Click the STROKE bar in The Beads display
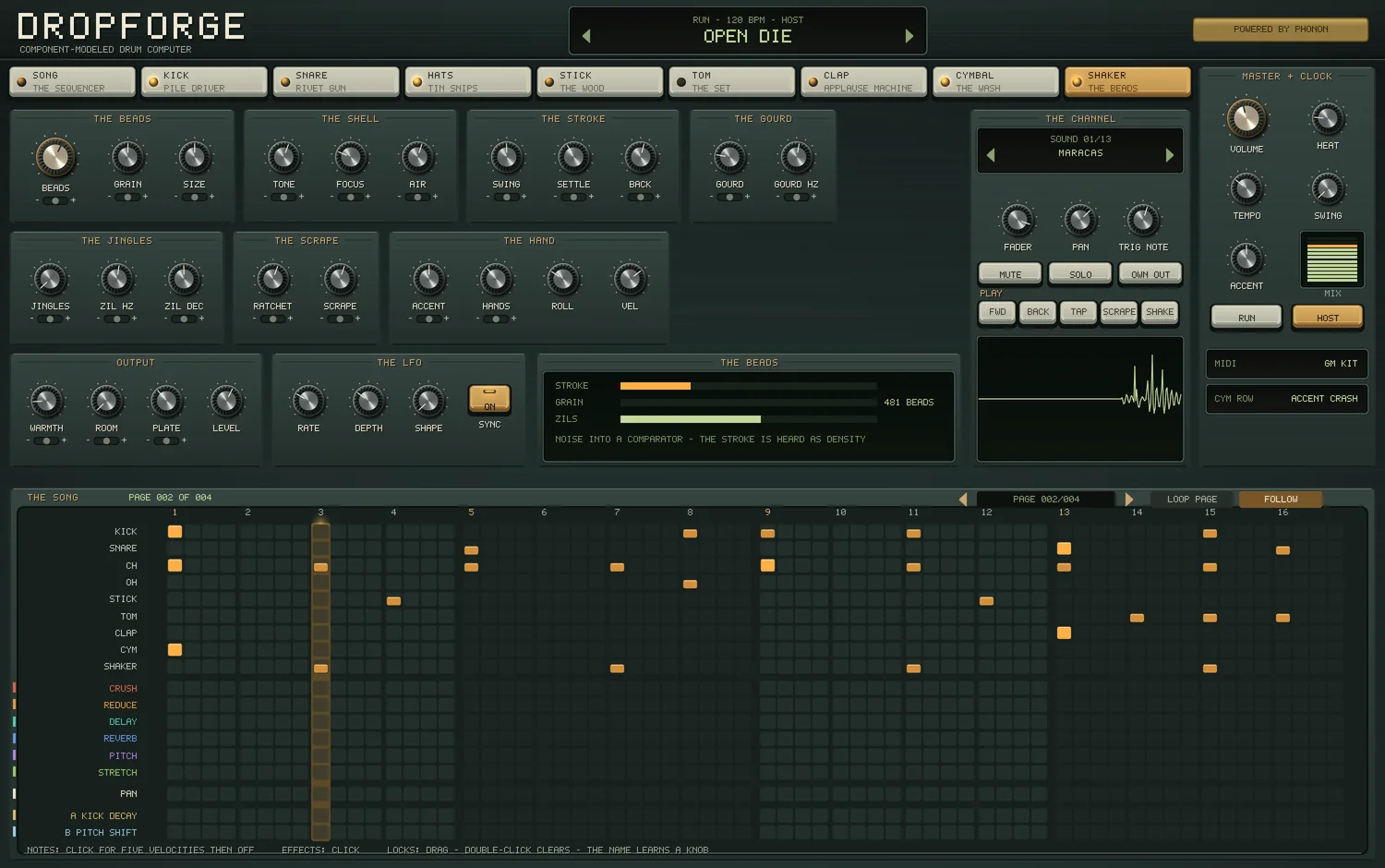Viewport: 1385px width, 868px height. click(x=749, y=386)
